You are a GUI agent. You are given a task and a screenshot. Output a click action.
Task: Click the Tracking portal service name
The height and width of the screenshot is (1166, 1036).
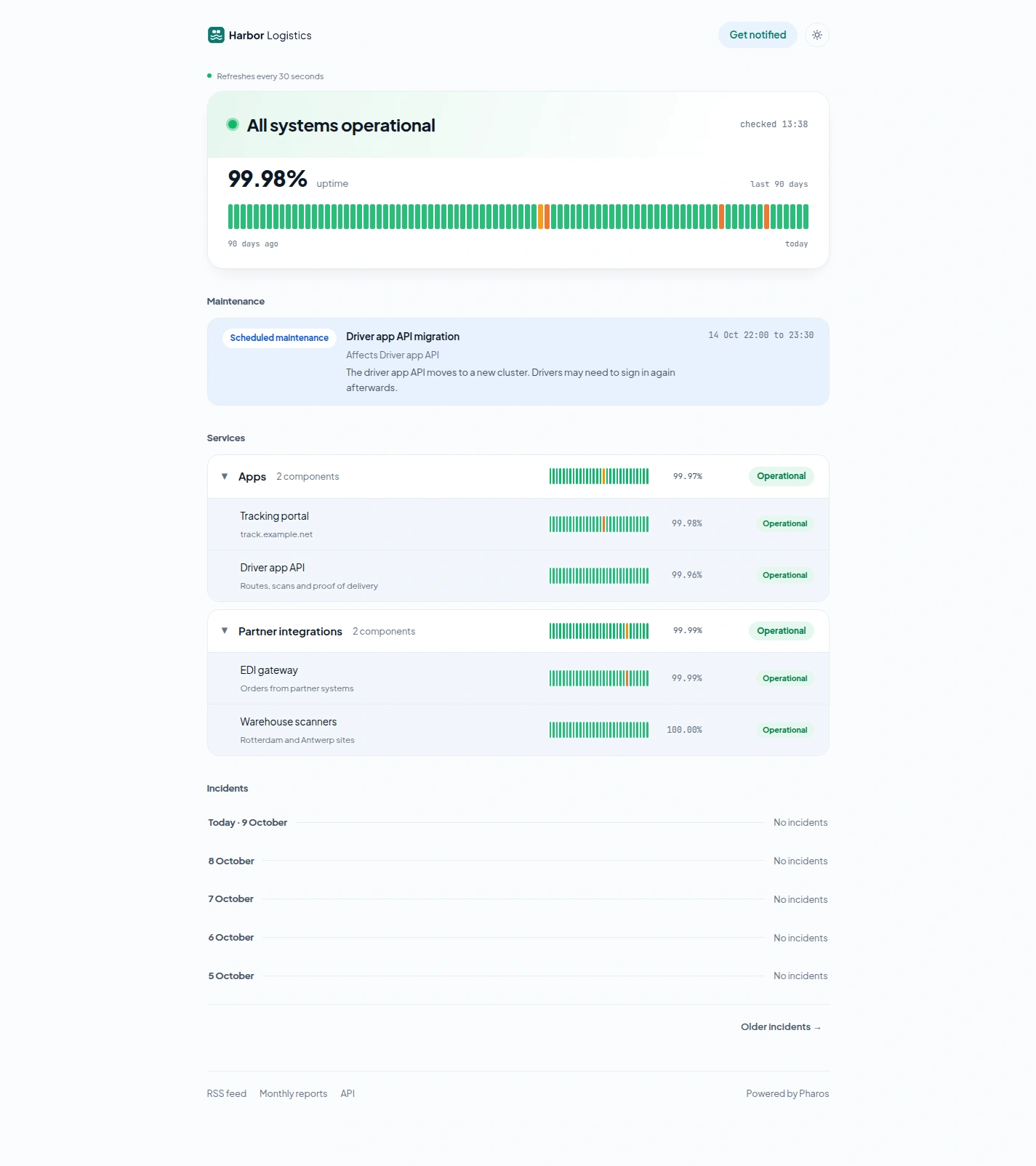275,516
